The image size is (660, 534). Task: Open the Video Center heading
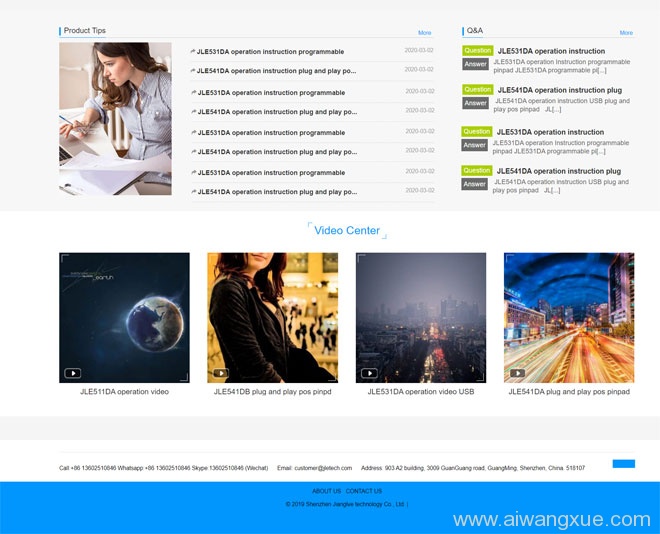(x=347, y=231)
